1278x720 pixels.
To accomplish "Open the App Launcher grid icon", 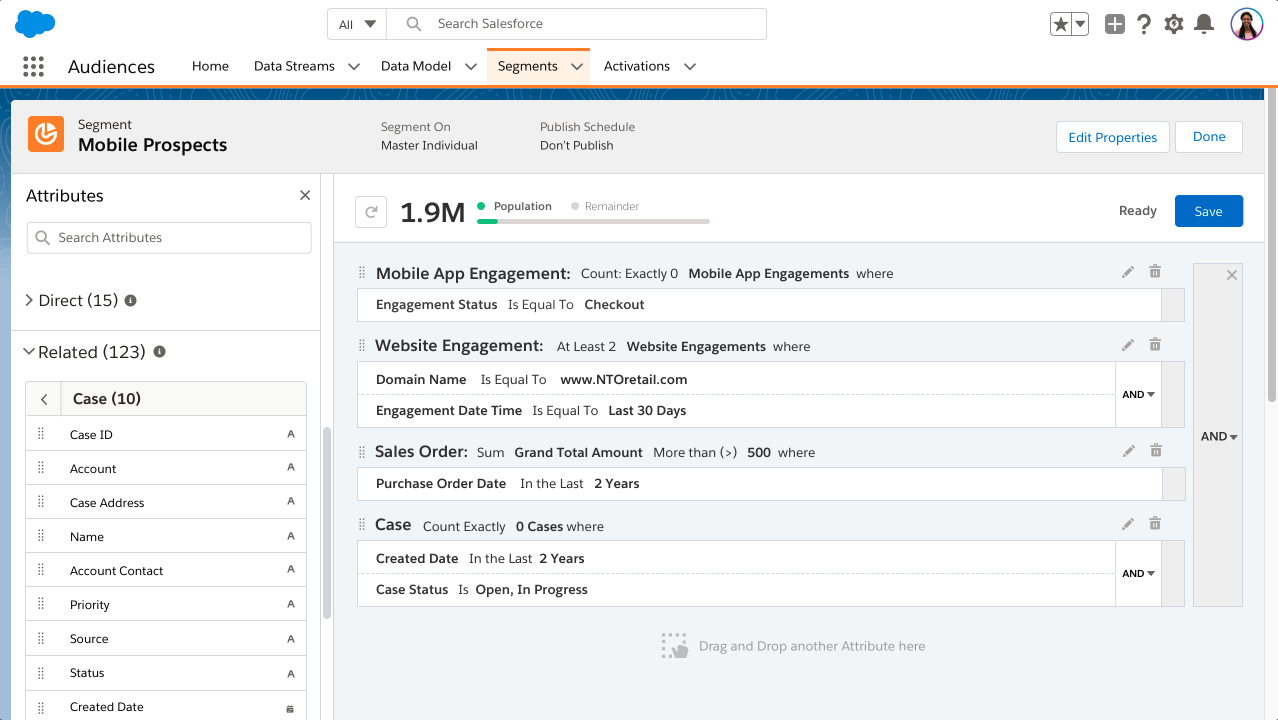I will click(x=33, y=67).
